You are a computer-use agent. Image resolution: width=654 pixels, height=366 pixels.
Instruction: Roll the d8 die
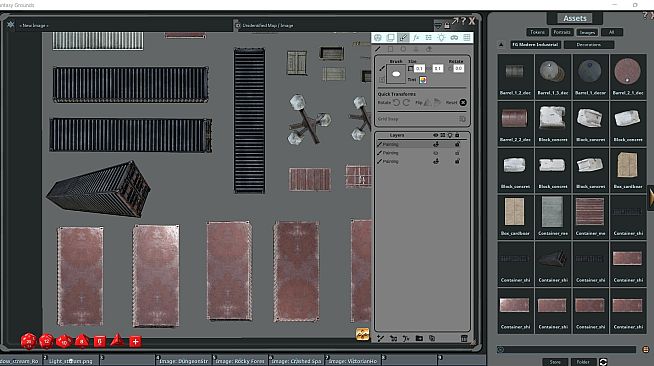coord(82,341)
